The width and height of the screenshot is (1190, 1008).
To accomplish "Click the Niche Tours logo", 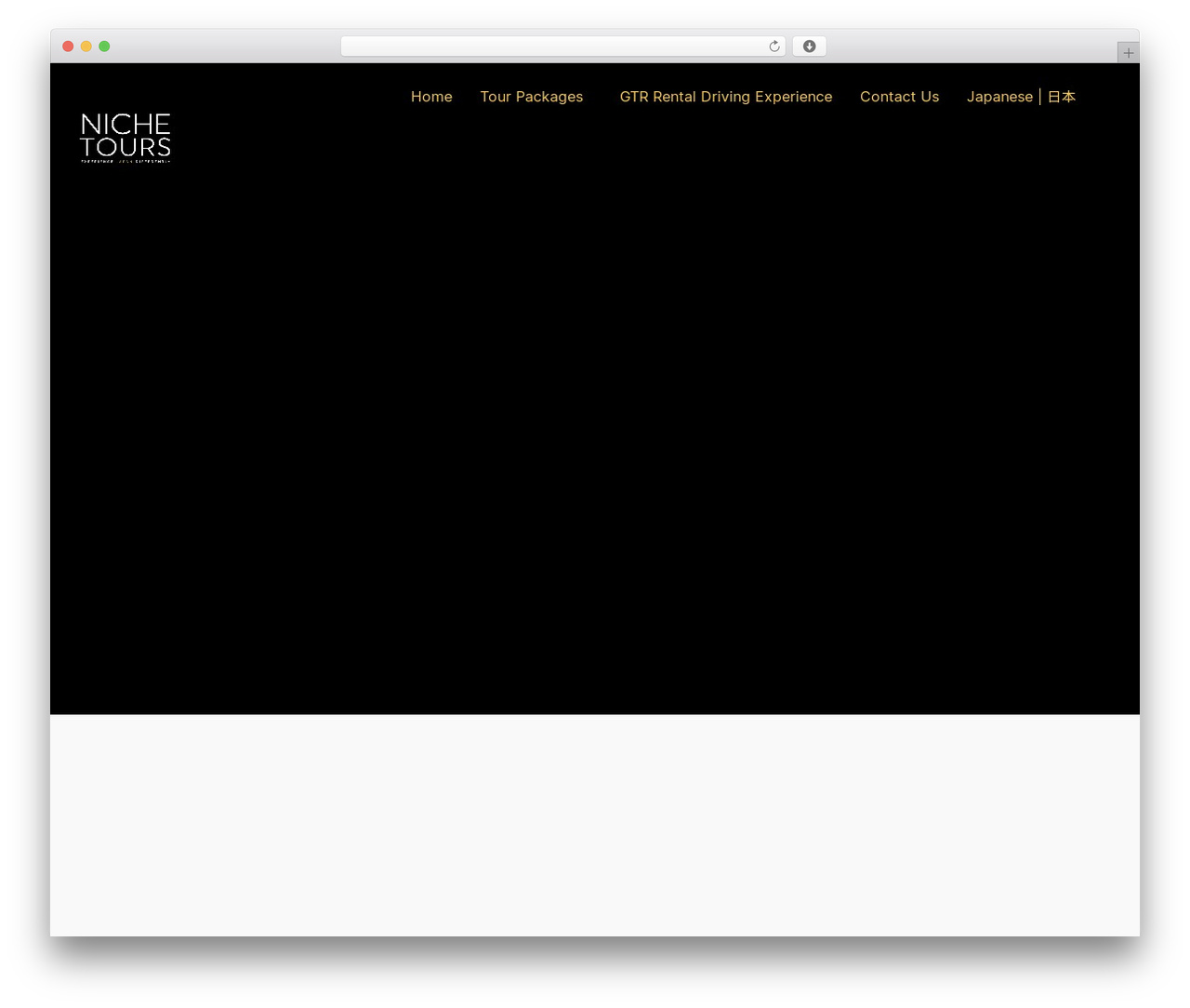I will (126, 138).
